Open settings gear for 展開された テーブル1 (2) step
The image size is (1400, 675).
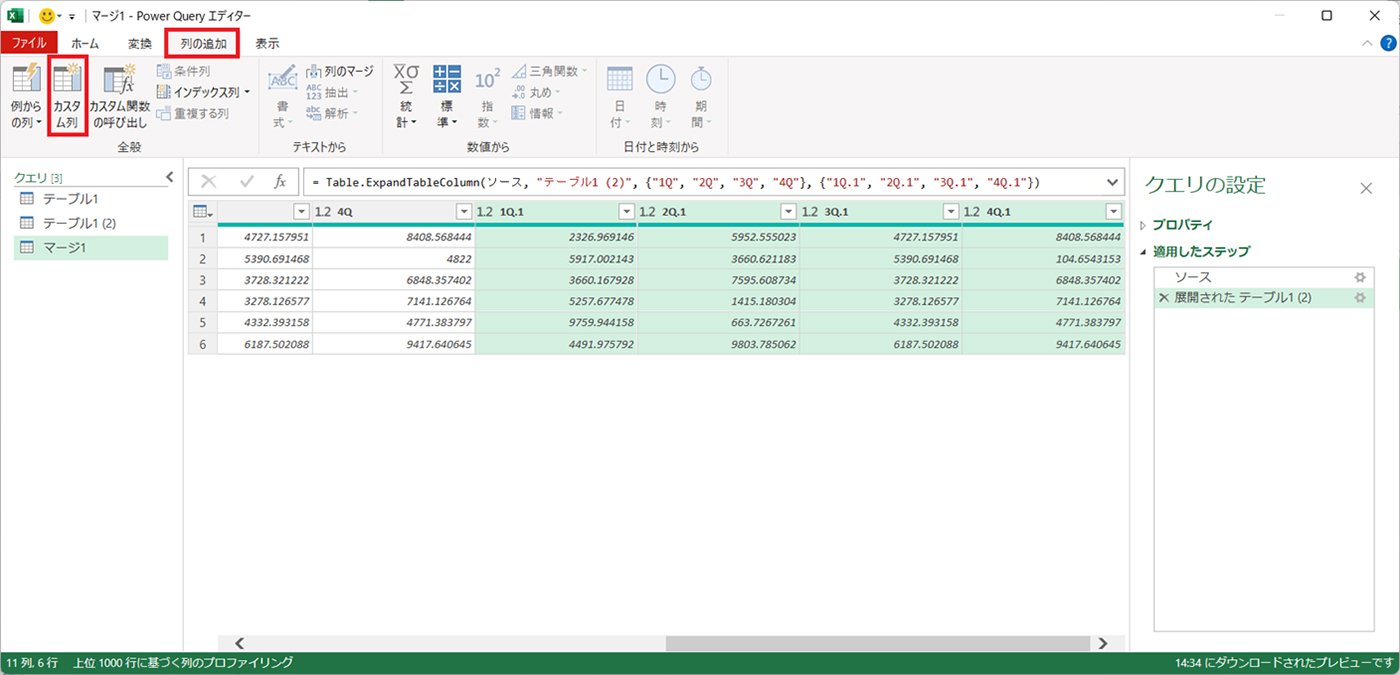coord(1359,298)
